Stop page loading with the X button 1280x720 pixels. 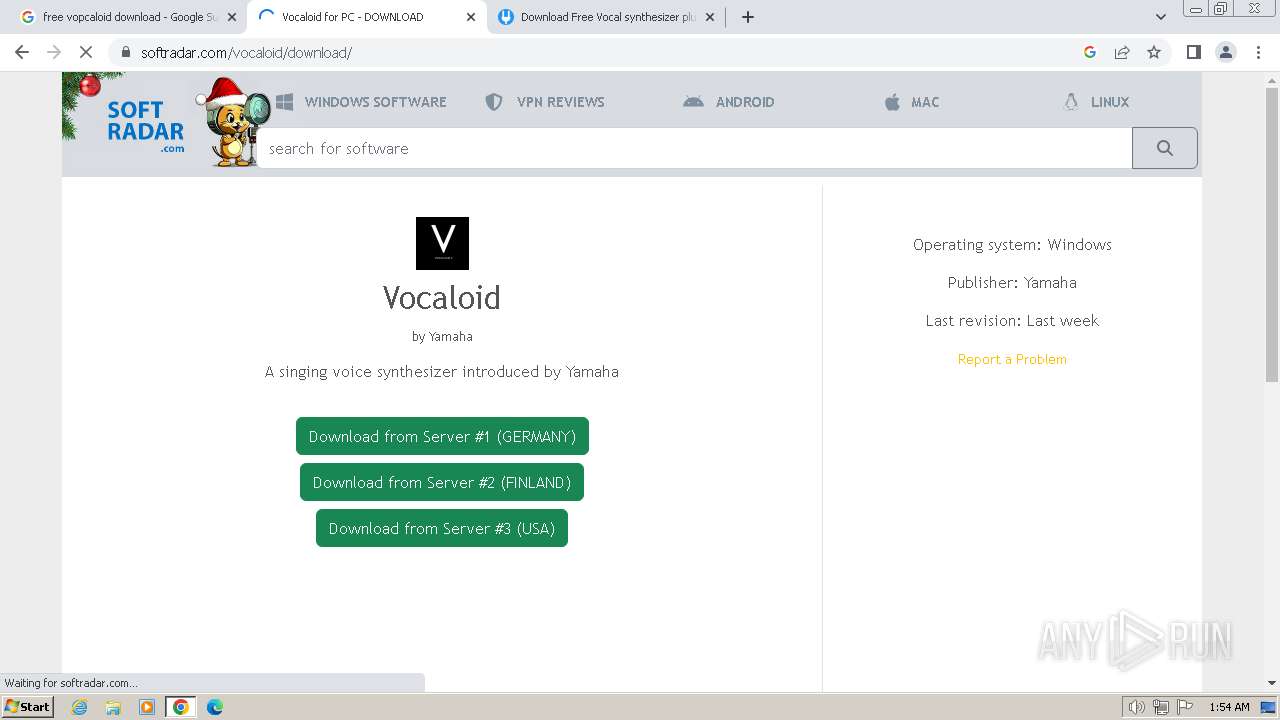point(86,52)
